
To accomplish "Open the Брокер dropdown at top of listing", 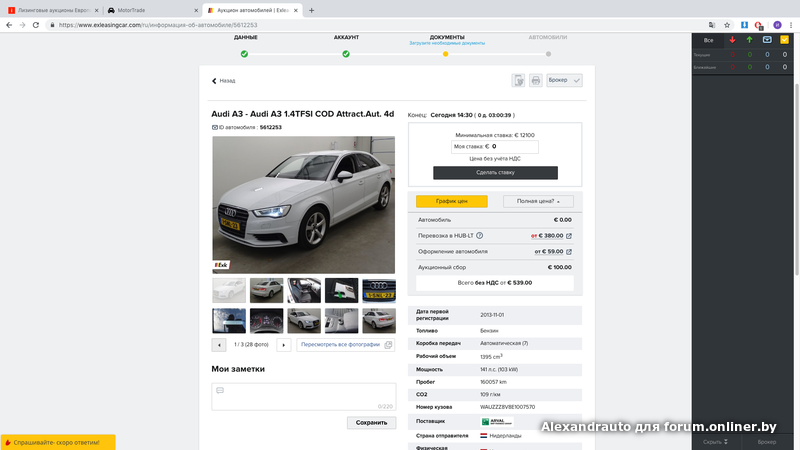I will coord(564,80).
